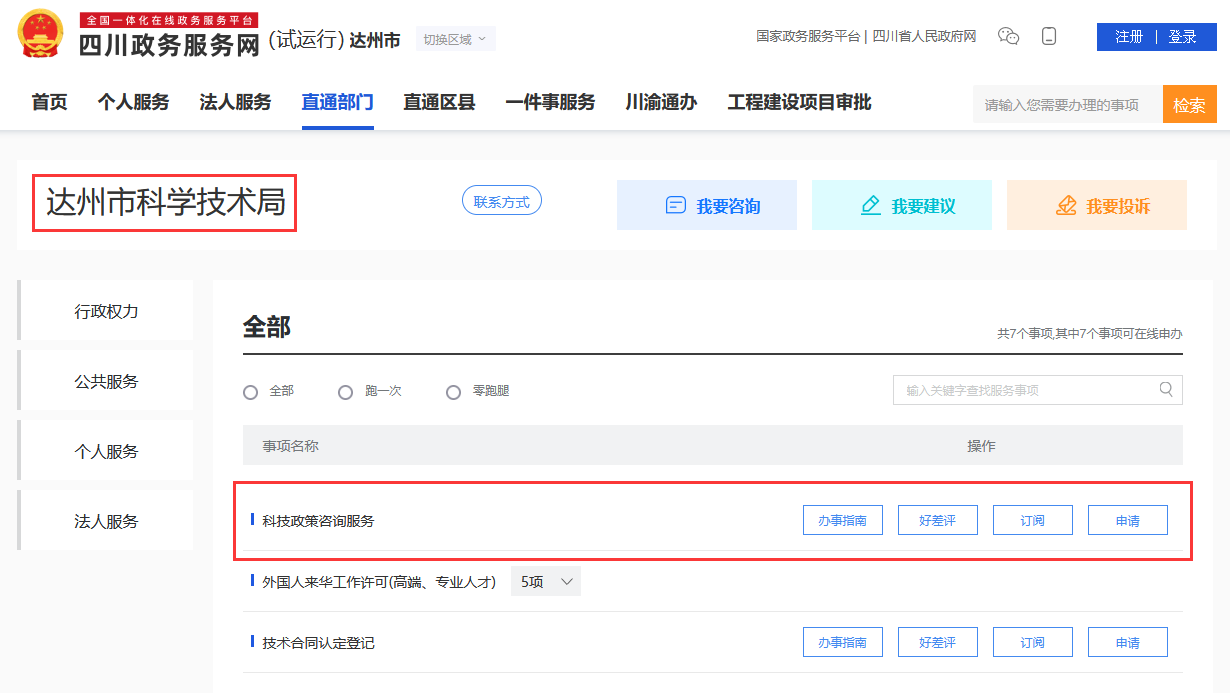Image resolution: width=1230 pixels, height=693 pixels.
Task: Focus the 请输入您需要办理的事项 search field
Action: click(1068, 104)
